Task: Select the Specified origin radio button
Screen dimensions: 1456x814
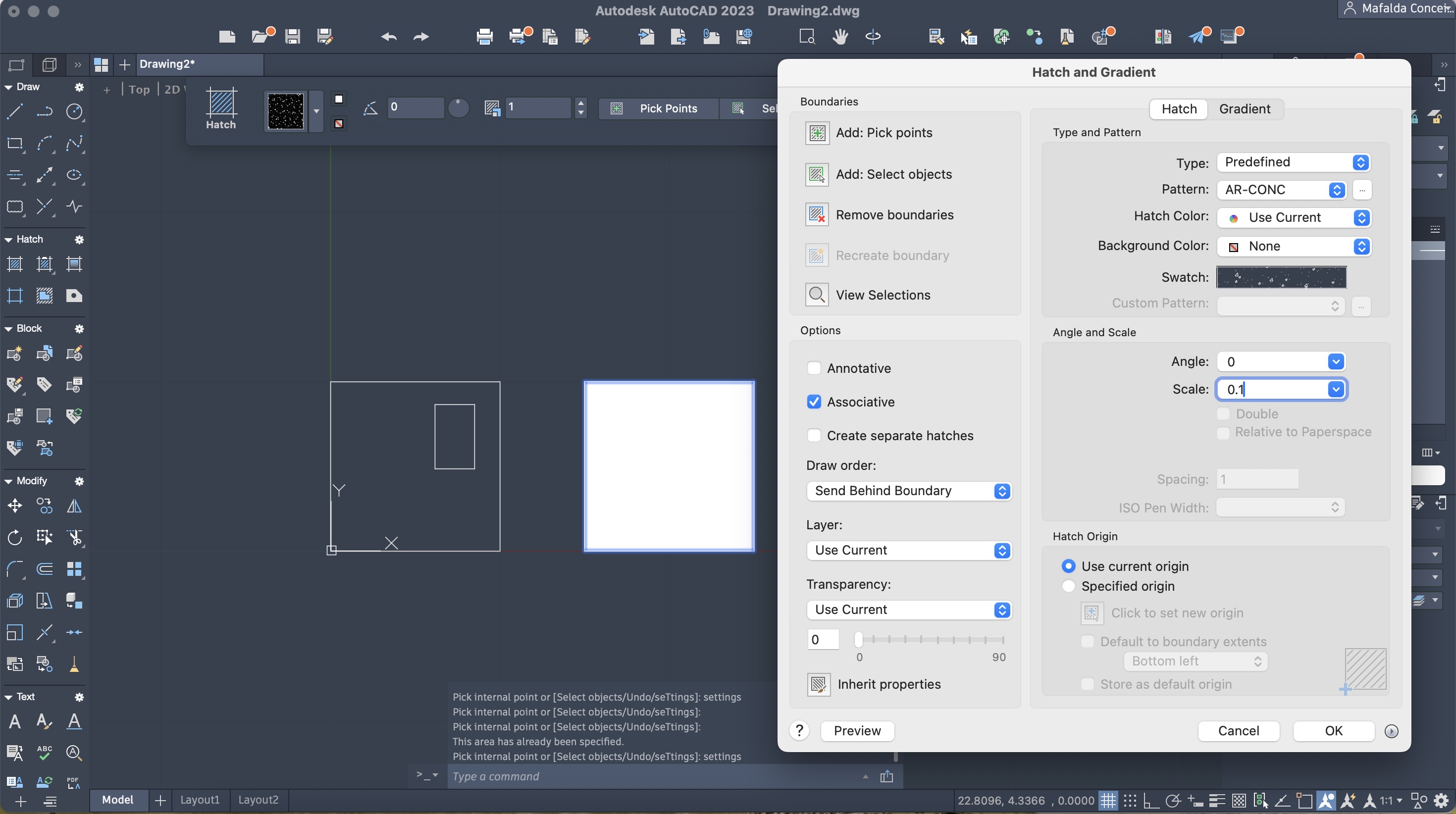Action: click(x=1068, y=586)
